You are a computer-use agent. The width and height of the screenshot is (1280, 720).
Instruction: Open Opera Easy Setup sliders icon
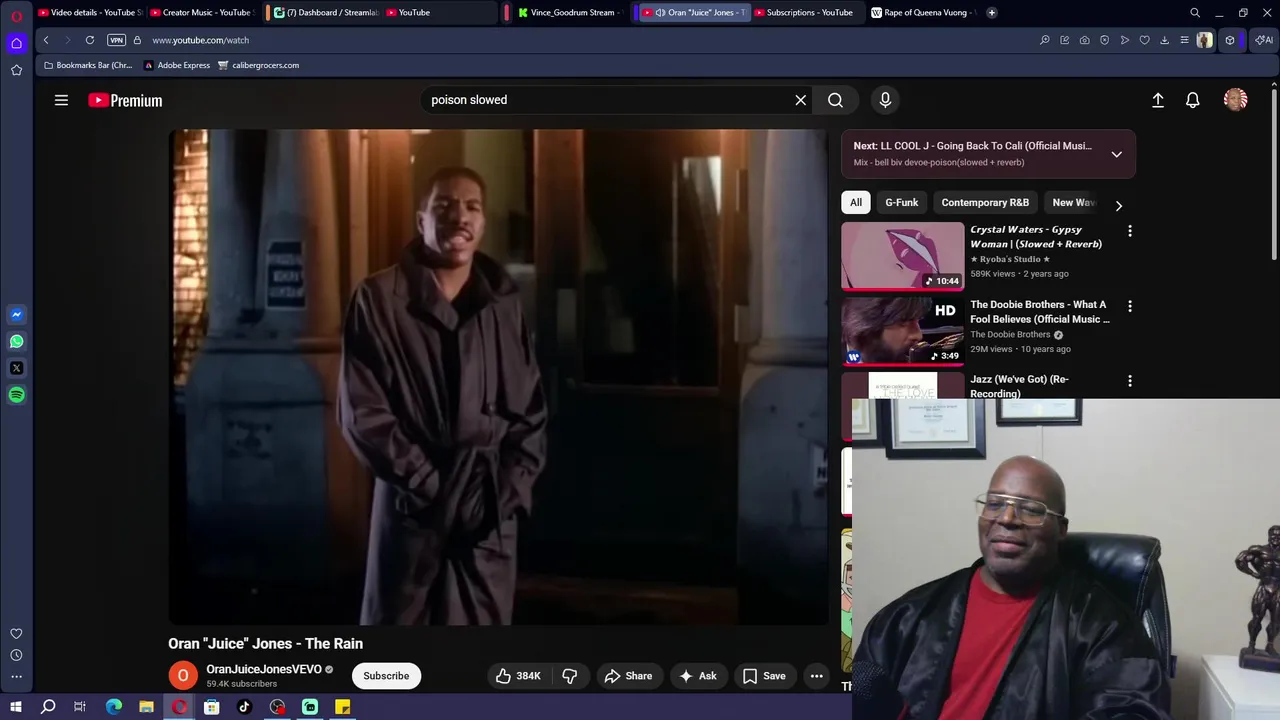(1184, 40)
